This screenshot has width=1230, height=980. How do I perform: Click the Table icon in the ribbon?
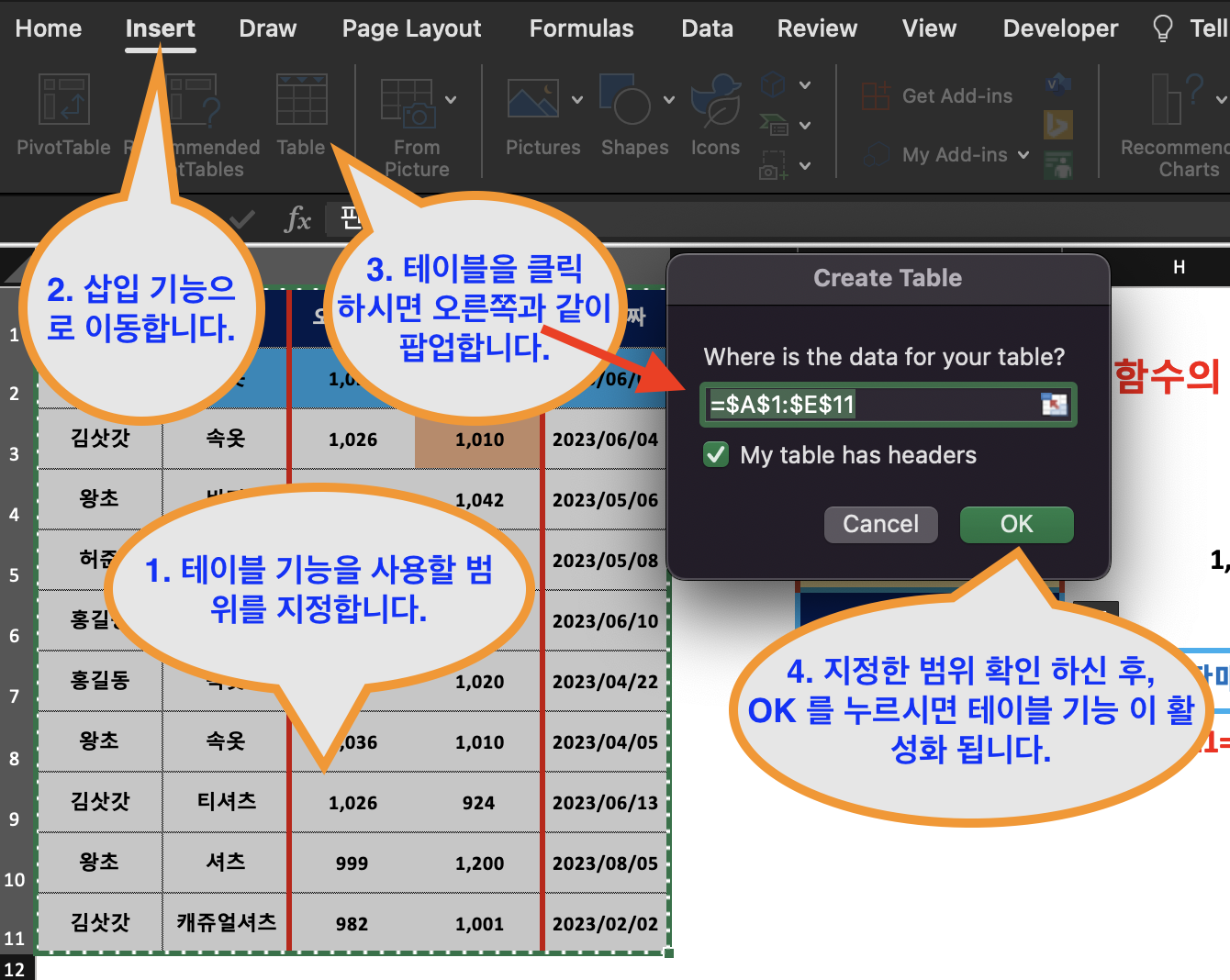301,101
